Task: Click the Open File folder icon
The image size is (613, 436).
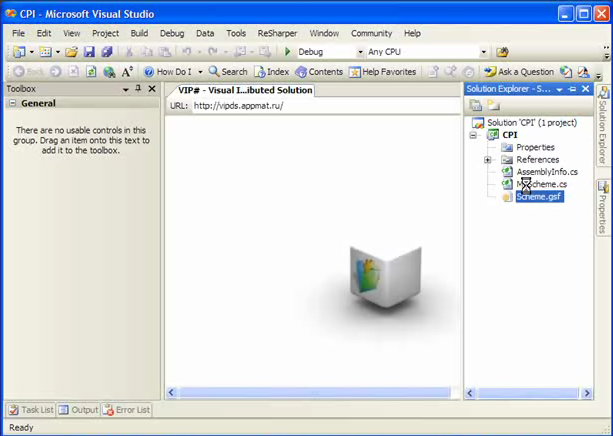Action: tap(72, 52)
